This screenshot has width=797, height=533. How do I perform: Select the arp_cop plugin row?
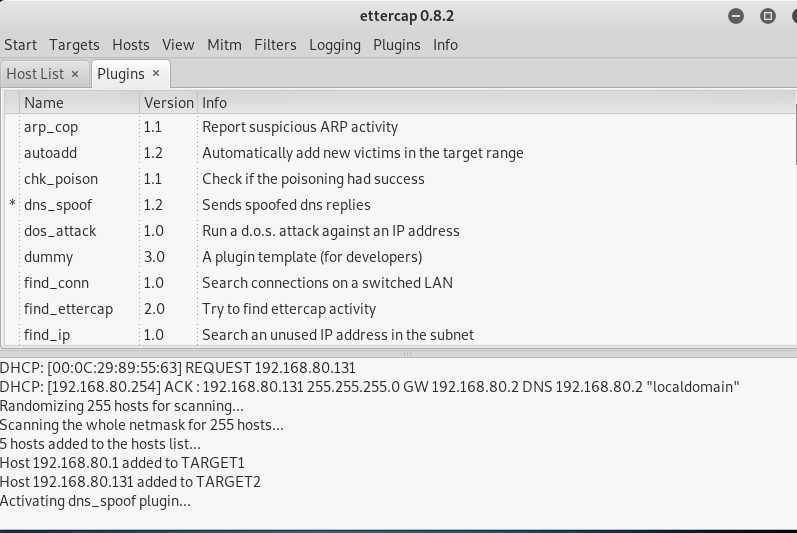(x=399, y=127)
